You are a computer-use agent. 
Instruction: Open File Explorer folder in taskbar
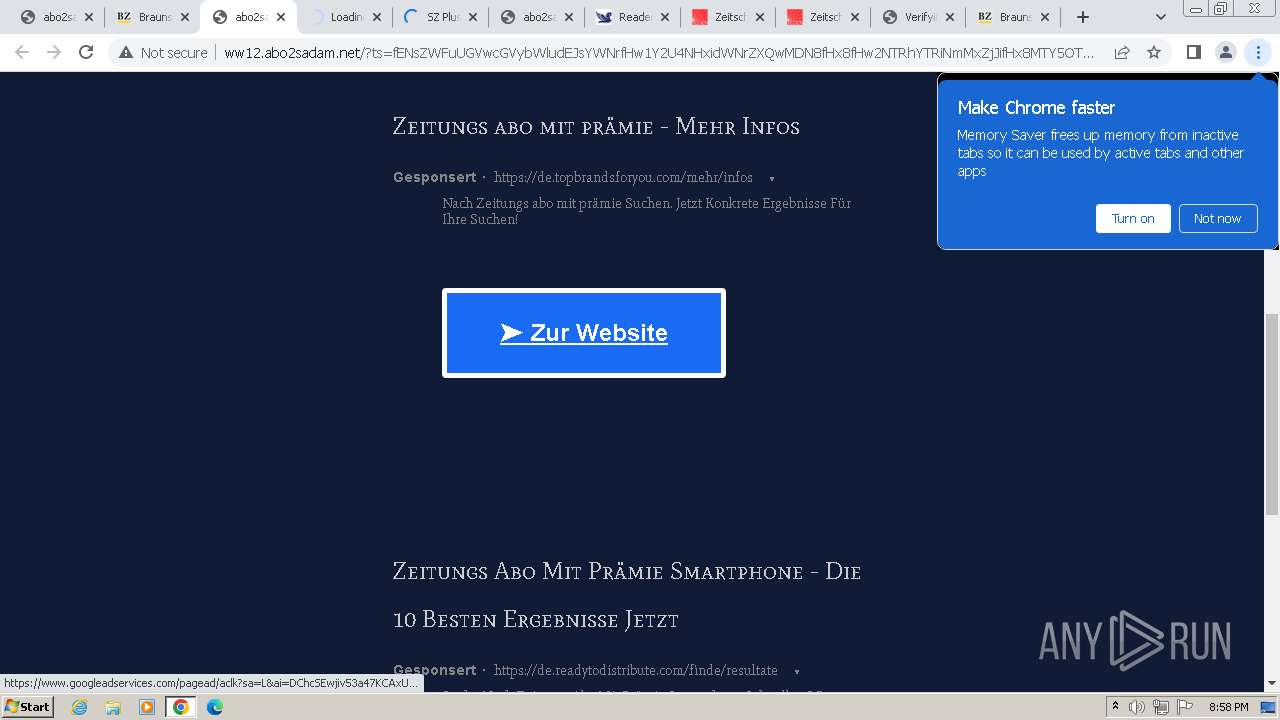click(113, 707)
